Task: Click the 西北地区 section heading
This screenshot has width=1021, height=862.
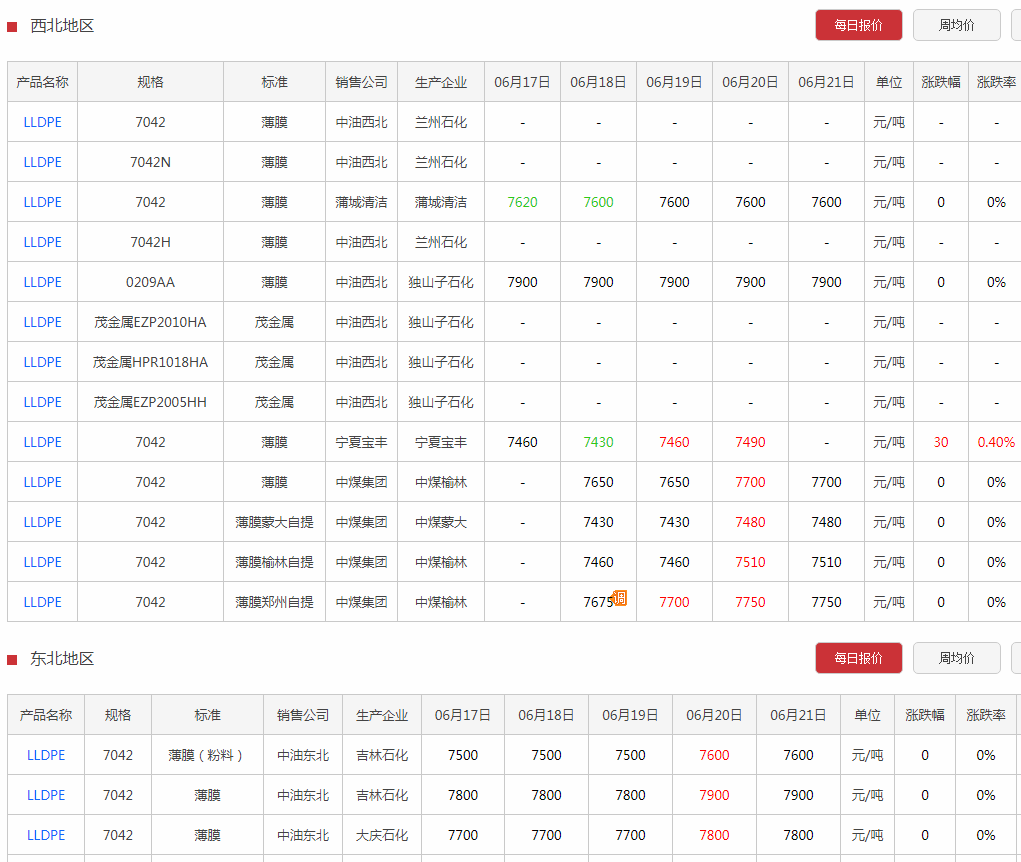Action: (62, 25)
